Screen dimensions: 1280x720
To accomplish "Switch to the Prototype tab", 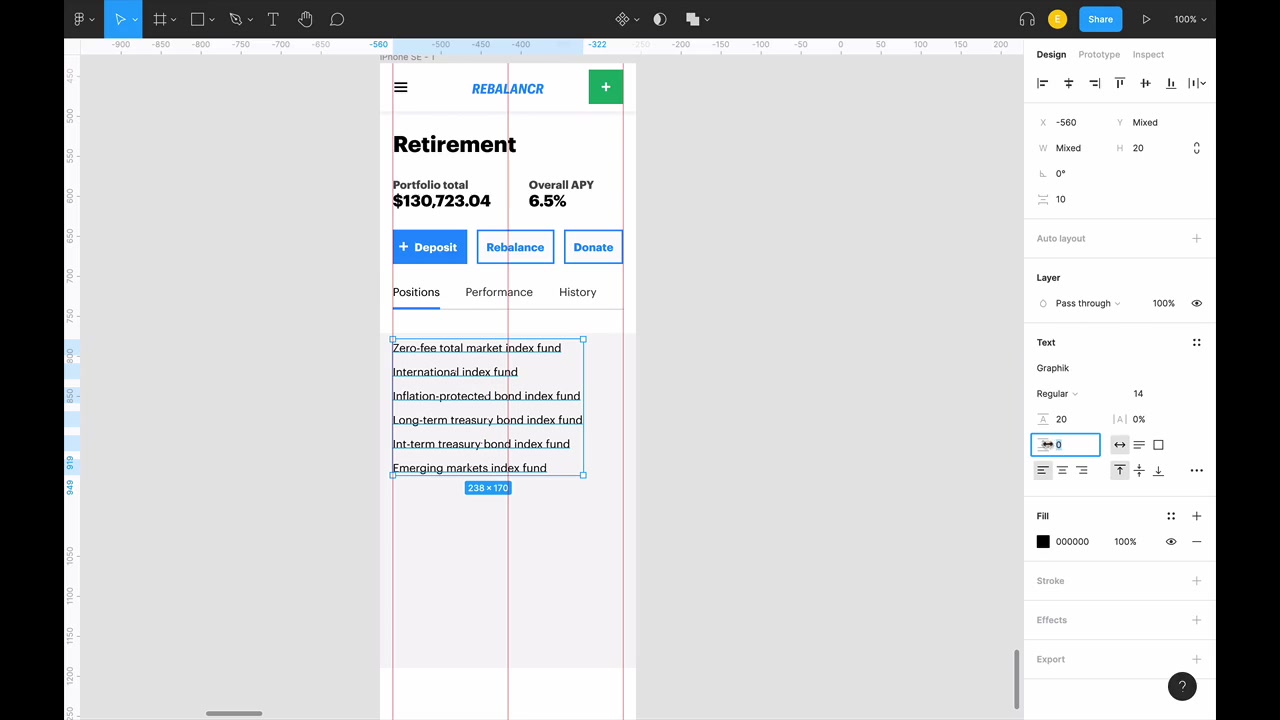I will click(x=1099, y=54).
